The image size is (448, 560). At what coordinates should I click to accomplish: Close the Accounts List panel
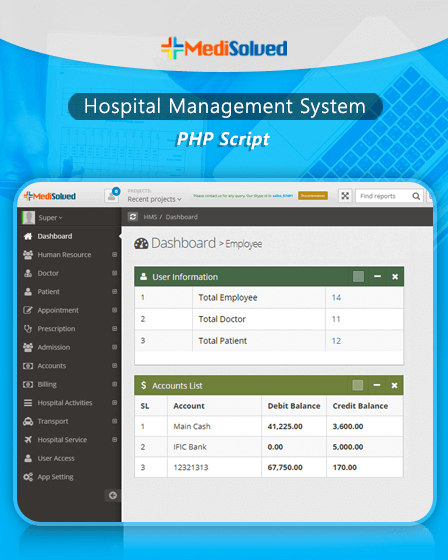pos(394,385)
